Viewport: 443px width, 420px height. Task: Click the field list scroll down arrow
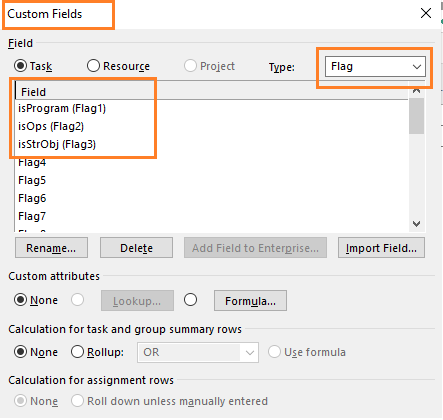pos(416,224)
